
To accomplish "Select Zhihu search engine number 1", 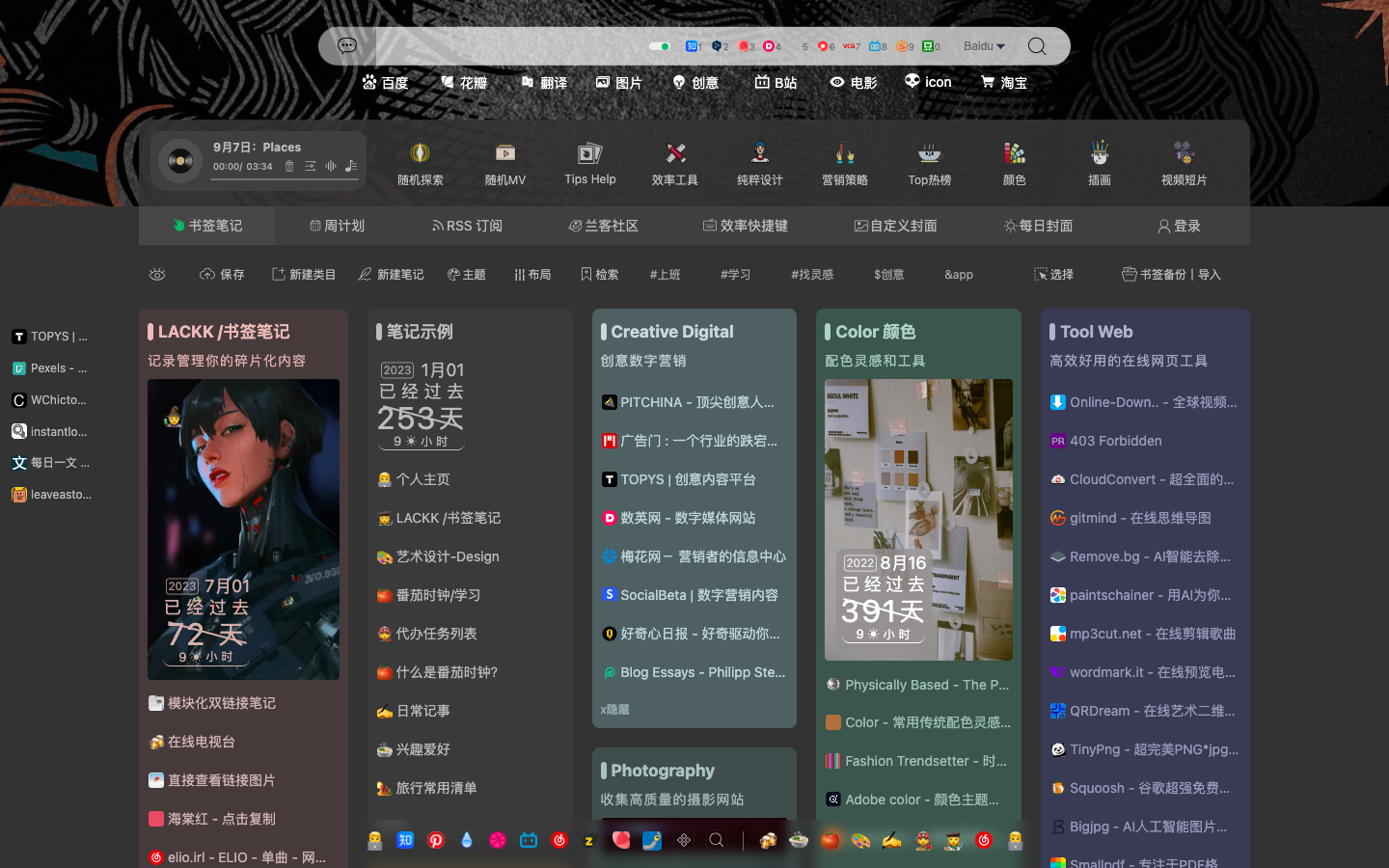I will point(694,46).
